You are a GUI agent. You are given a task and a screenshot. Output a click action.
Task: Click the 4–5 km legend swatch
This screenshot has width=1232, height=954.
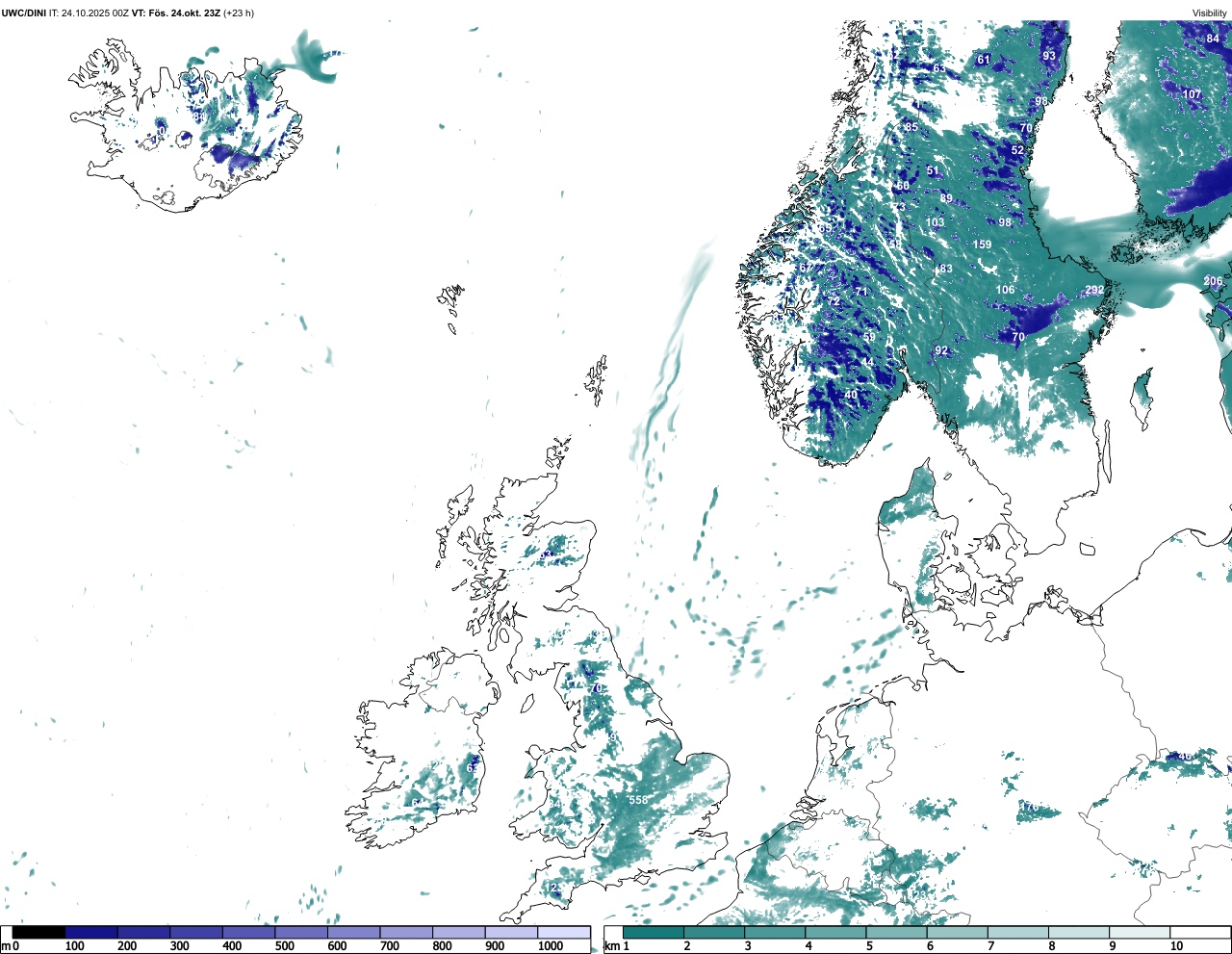(x=835, y=933)
